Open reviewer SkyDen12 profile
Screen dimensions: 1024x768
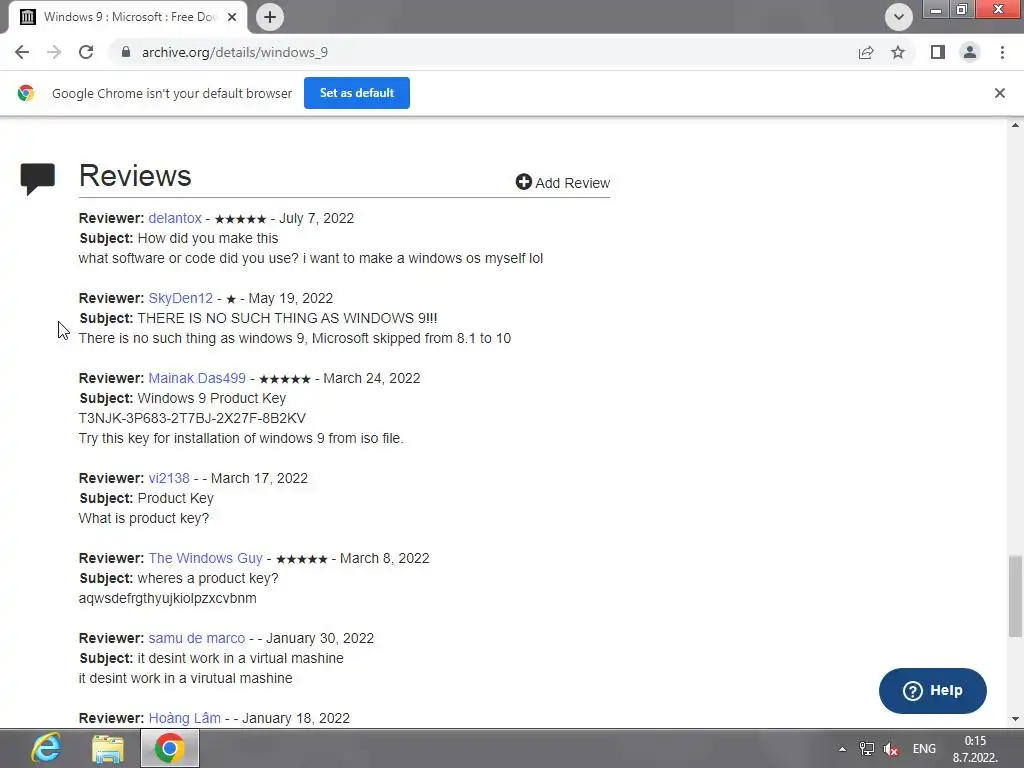pos(181,298)
